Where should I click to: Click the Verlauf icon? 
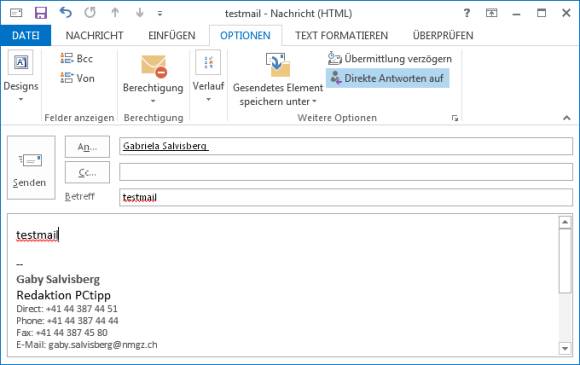click(x=208, y=62)
